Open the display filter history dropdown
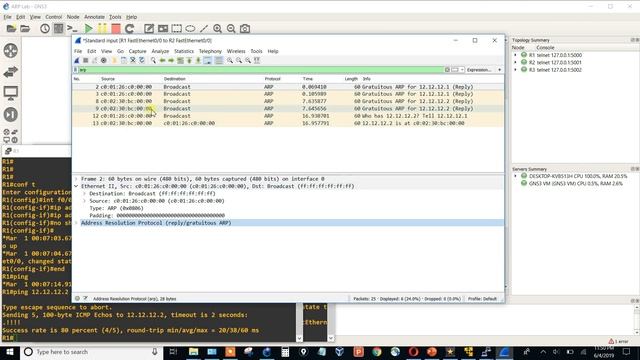Viewport: 640px width, 360px height. (462, 70)
